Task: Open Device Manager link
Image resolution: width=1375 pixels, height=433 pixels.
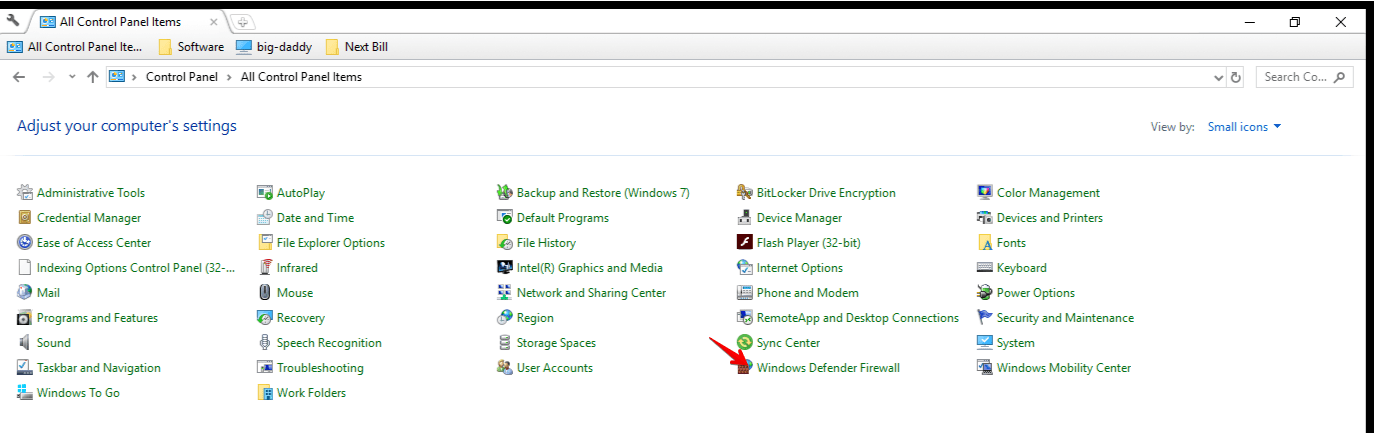Action: pyautogui.click(x=799, y=218)
